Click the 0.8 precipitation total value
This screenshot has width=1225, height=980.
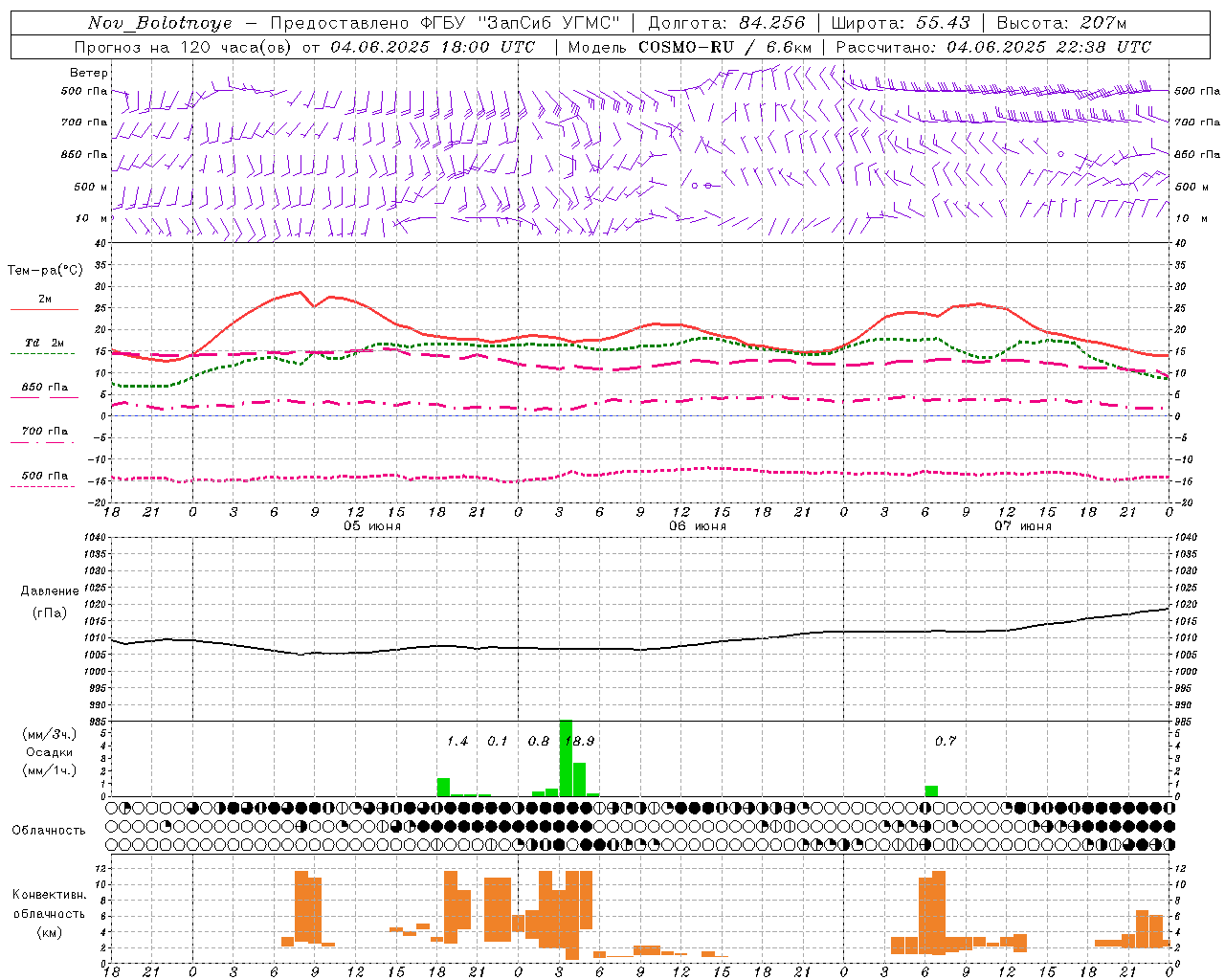(539, 741)
